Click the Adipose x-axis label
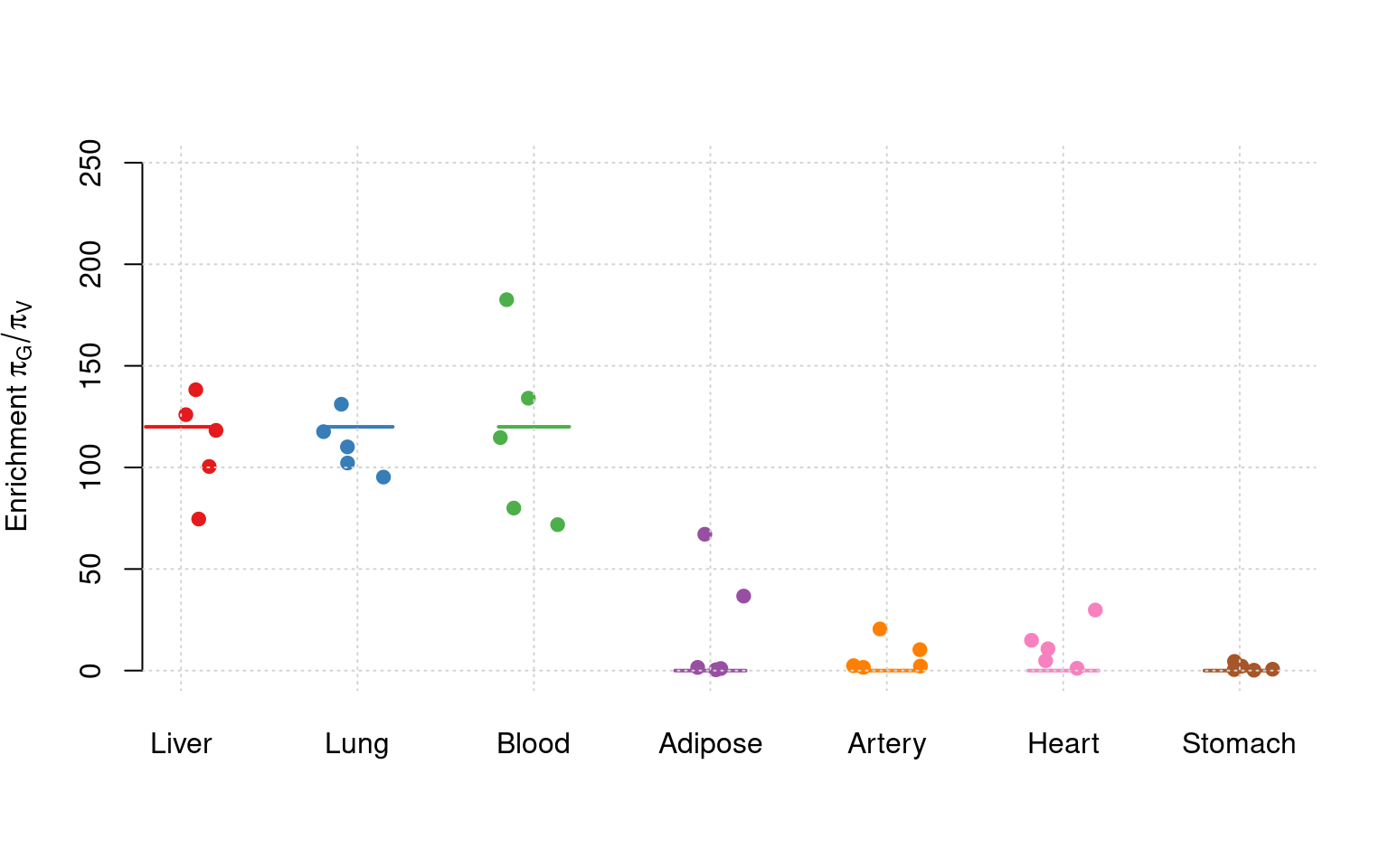The width and height of the screenshot is (1389, 868). click(x=710, y=744)
